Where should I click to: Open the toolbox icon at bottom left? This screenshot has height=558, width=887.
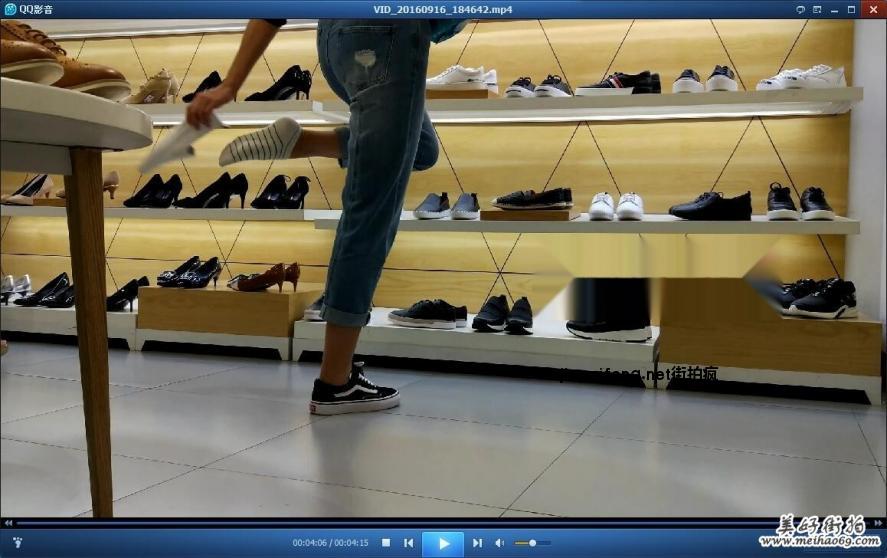pyautogui.click(x=16, y=543)
